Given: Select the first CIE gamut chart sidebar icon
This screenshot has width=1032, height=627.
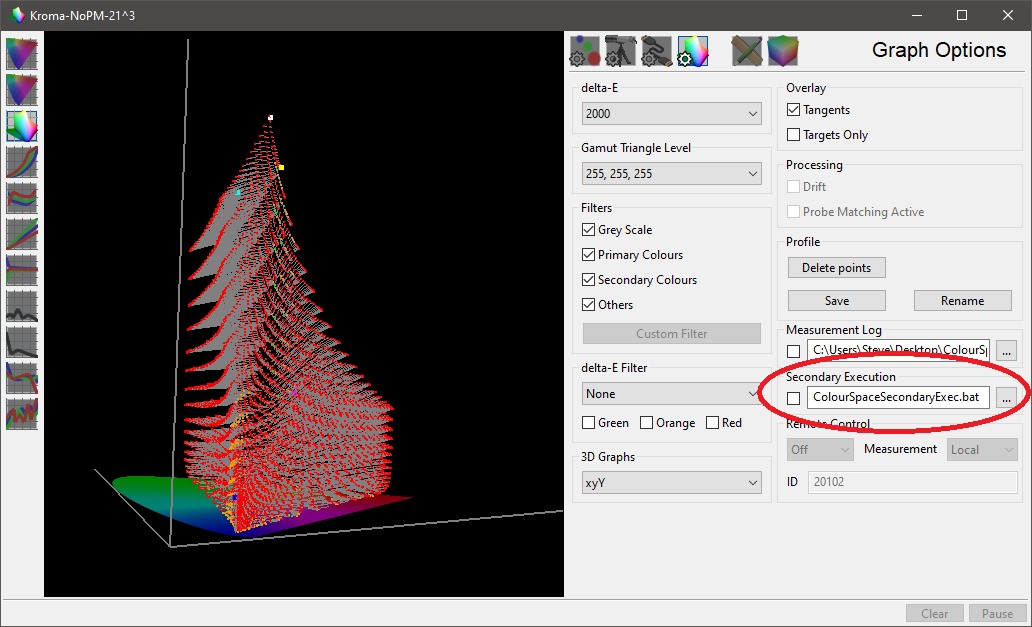Looking at the screenshot, I should coord(22,53).
